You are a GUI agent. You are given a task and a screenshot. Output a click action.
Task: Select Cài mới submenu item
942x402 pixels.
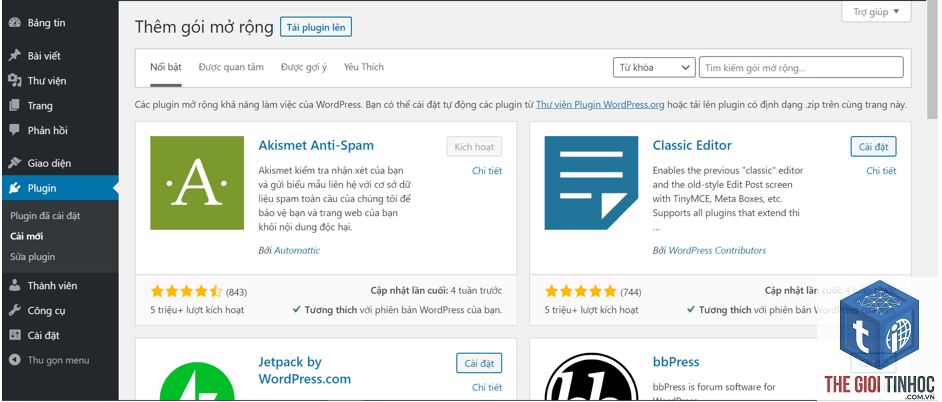click(x=26, y=236)
